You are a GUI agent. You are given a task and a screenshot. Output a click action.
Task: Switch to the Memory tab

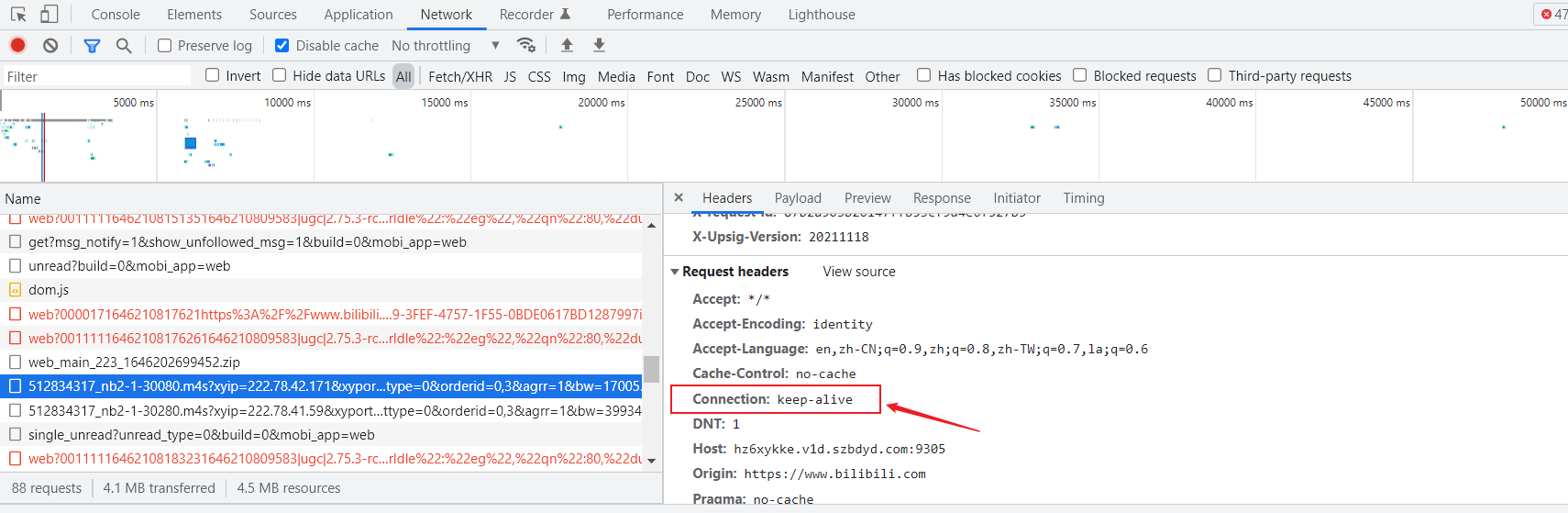[735, 15]
